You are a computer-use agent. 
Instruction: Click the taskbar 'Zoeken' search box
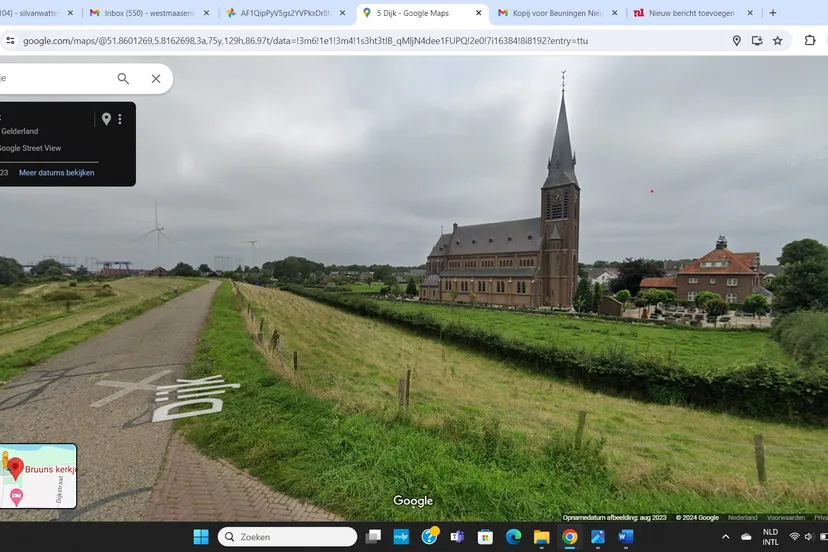click(287, 537)
